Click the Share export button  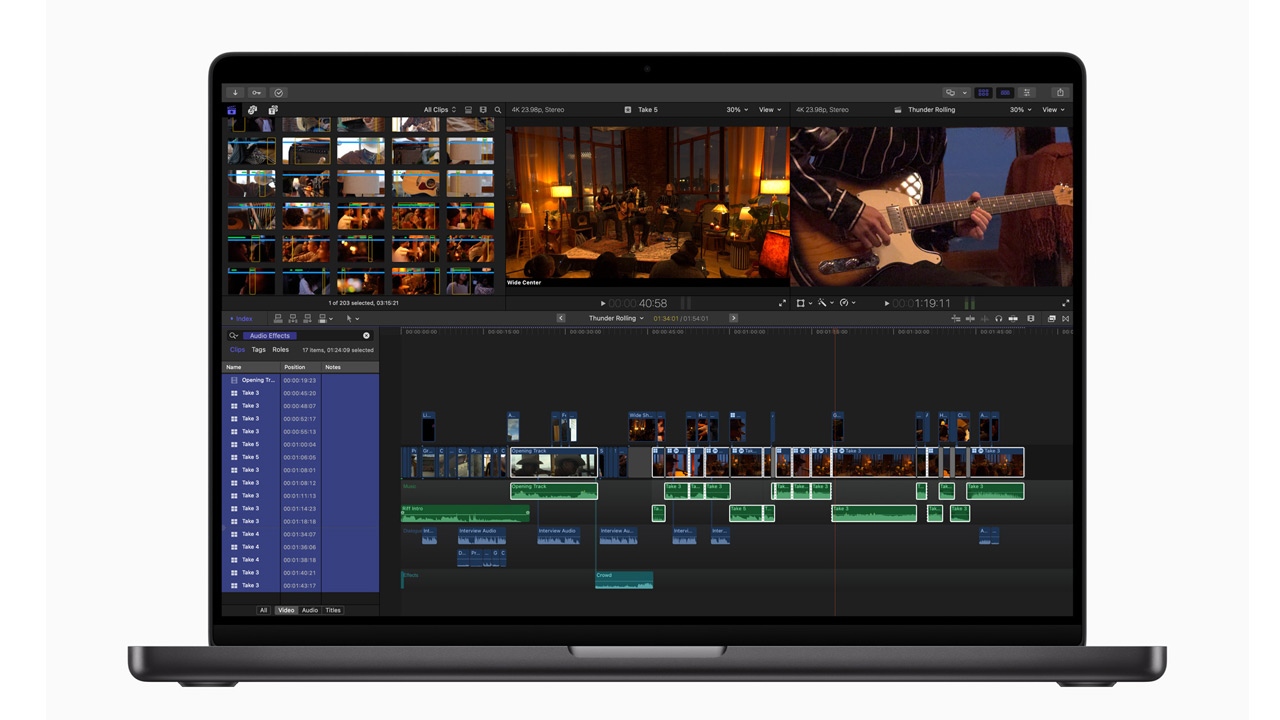(1060, 92)
